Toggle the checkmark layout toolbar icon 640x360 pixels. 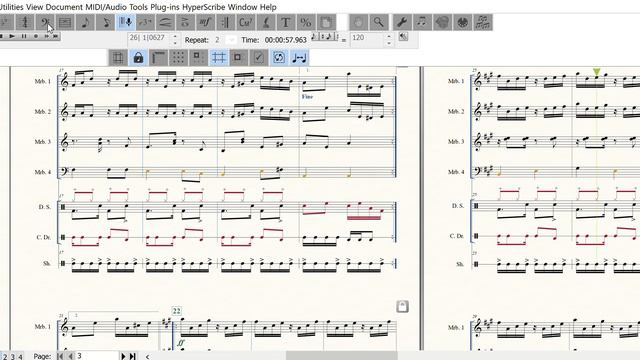tap(259, 58)
